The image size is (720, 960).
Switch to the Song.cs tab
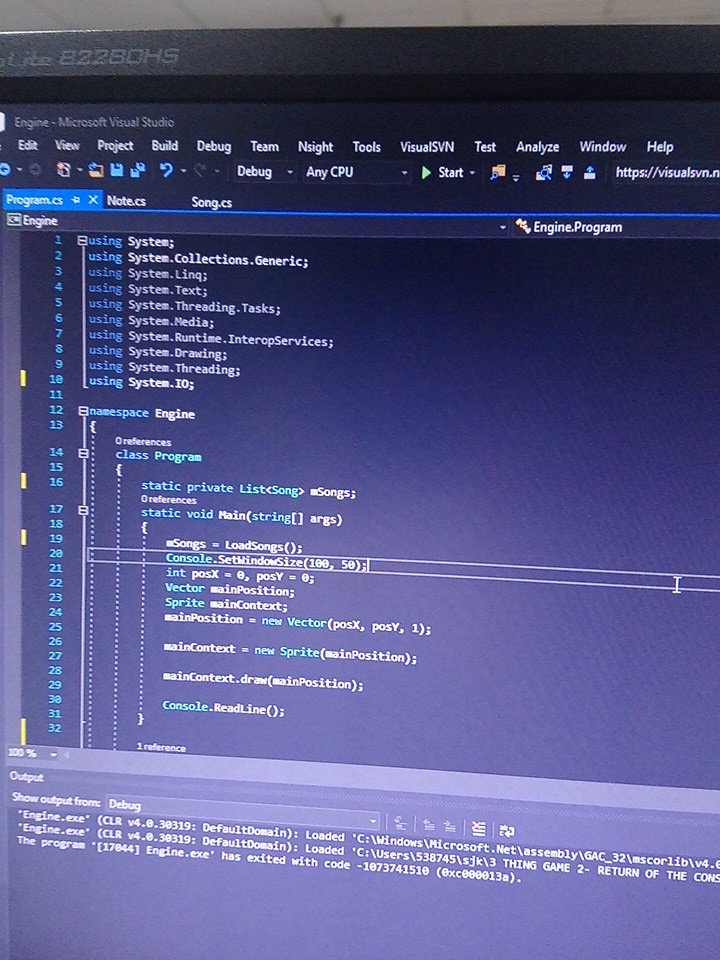pyautogui.click(x=211, y=202)
